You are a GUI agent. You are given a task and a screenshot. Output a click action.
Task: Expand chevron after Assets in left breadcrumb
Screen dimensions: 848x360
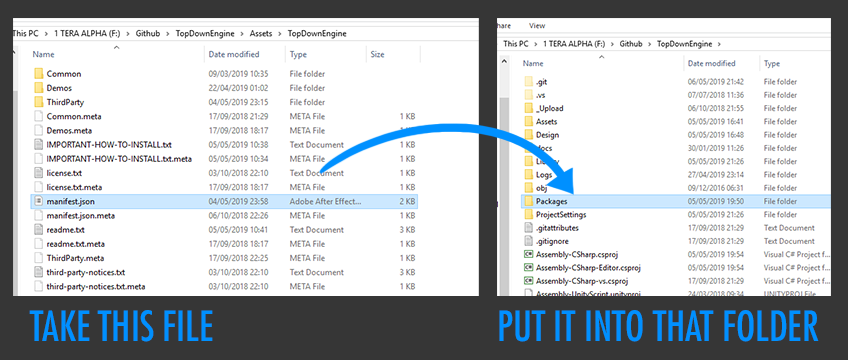[280, 34]
